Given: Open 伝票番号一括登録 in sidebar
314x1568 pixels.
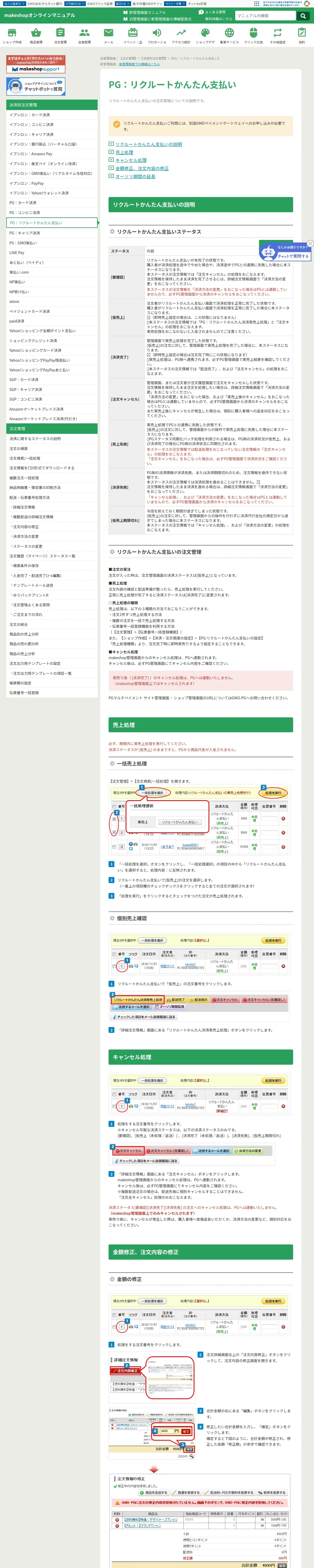Looking at the screenshot, I should (x=52, y=693).
